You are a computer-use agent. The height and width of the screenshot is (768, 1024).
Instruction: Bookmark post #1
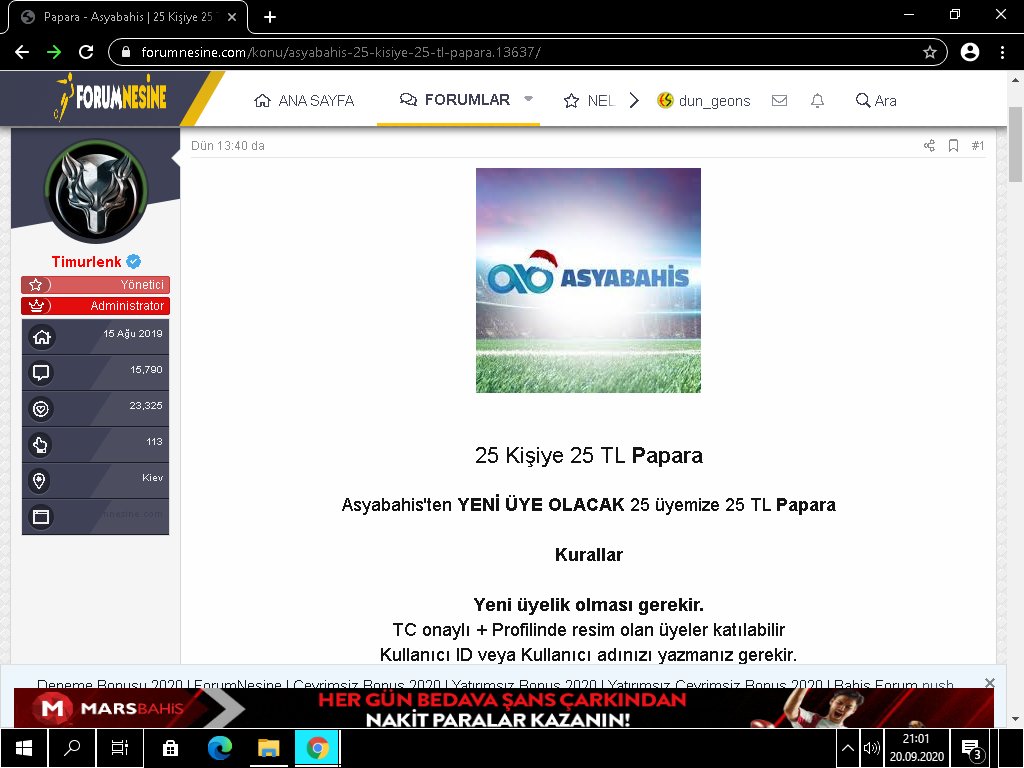pos(953,146)
